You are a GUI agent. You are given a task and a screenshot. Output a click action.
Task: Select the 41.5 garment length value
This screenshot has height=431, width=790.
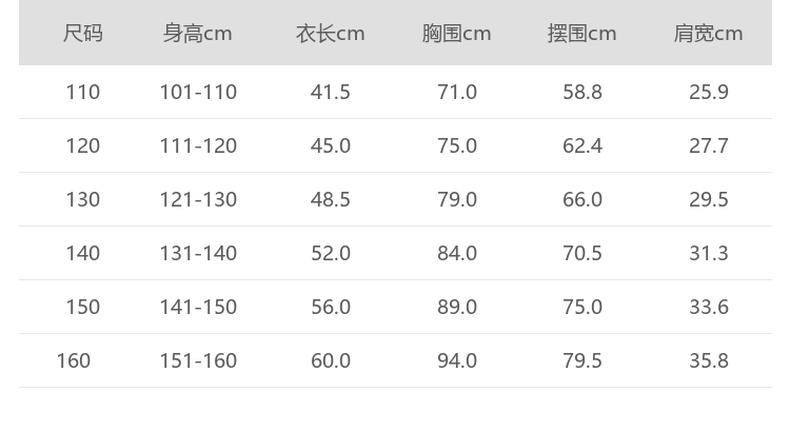click(x=331, y=92)
